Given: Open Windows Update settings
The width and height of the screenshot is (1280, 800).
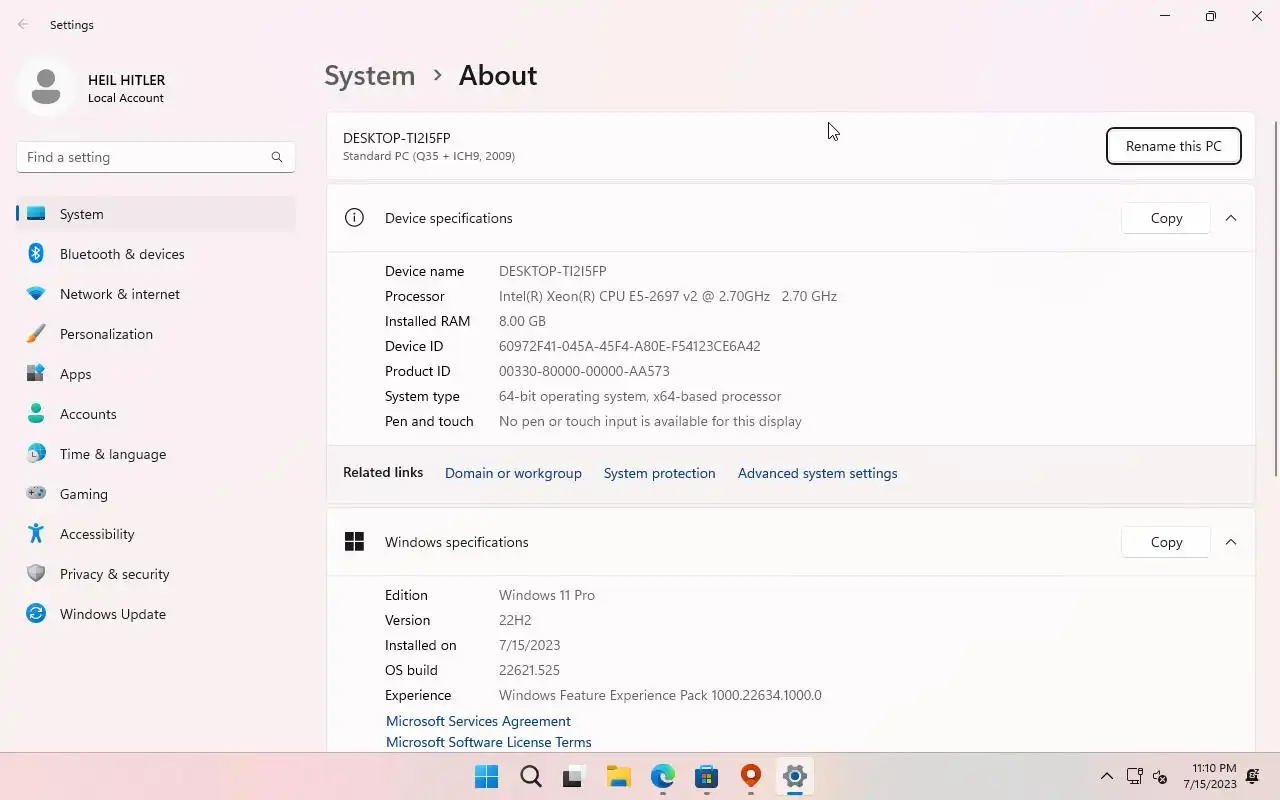Looking at the screenshot, I should pyautogui.click(x=156, y=614).
